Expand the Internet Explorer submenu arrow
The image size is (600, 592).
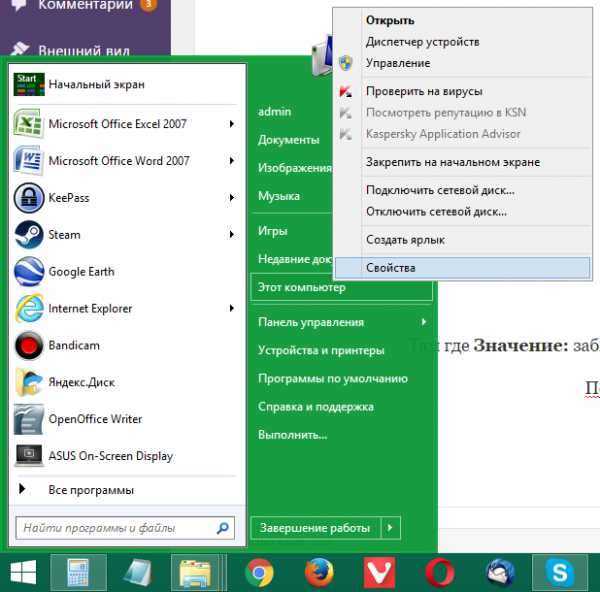click(232, 308)
